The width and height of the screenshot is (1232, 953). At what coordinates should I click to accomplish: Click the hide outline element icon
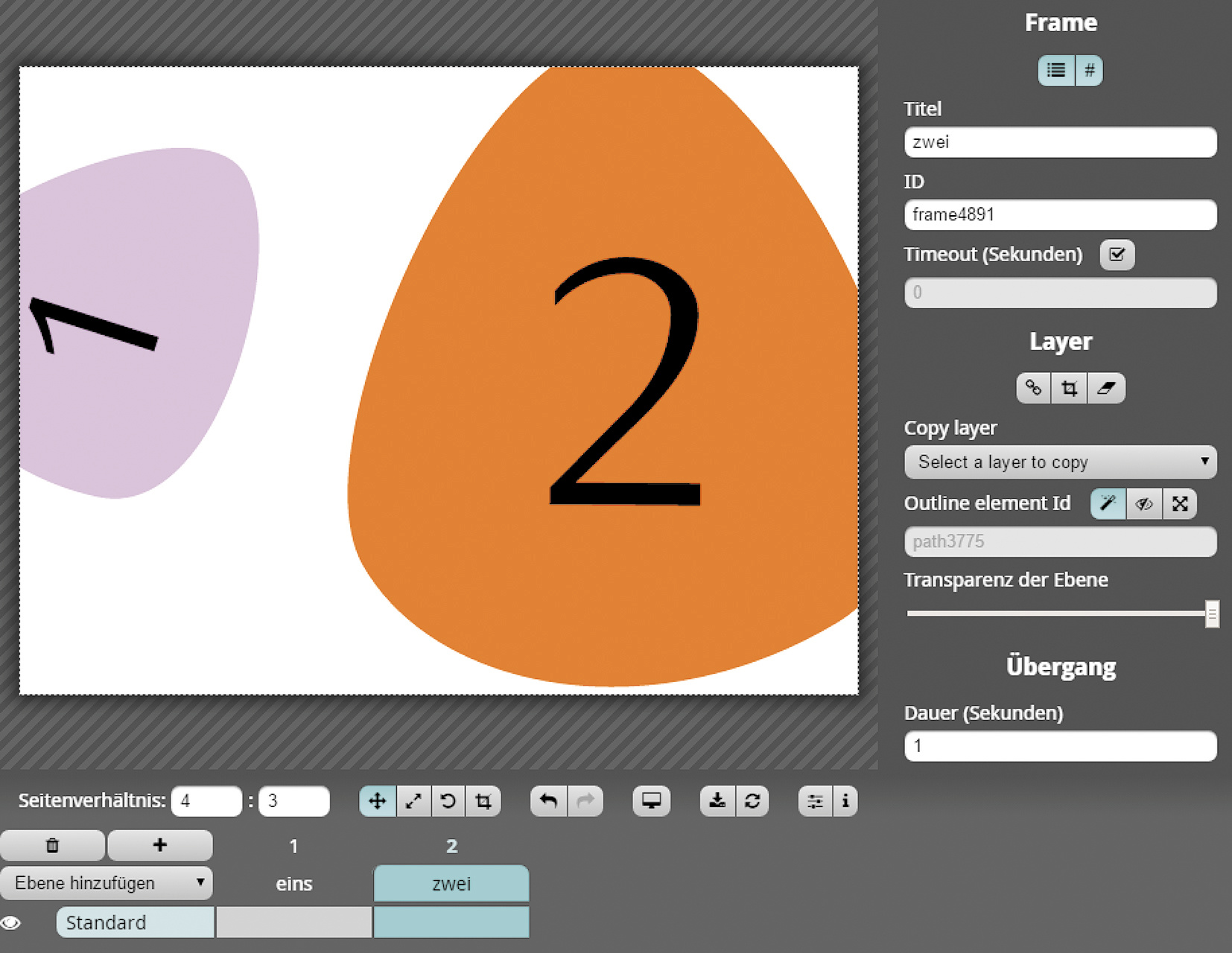pyautogui.click(x=1144, y=504)
